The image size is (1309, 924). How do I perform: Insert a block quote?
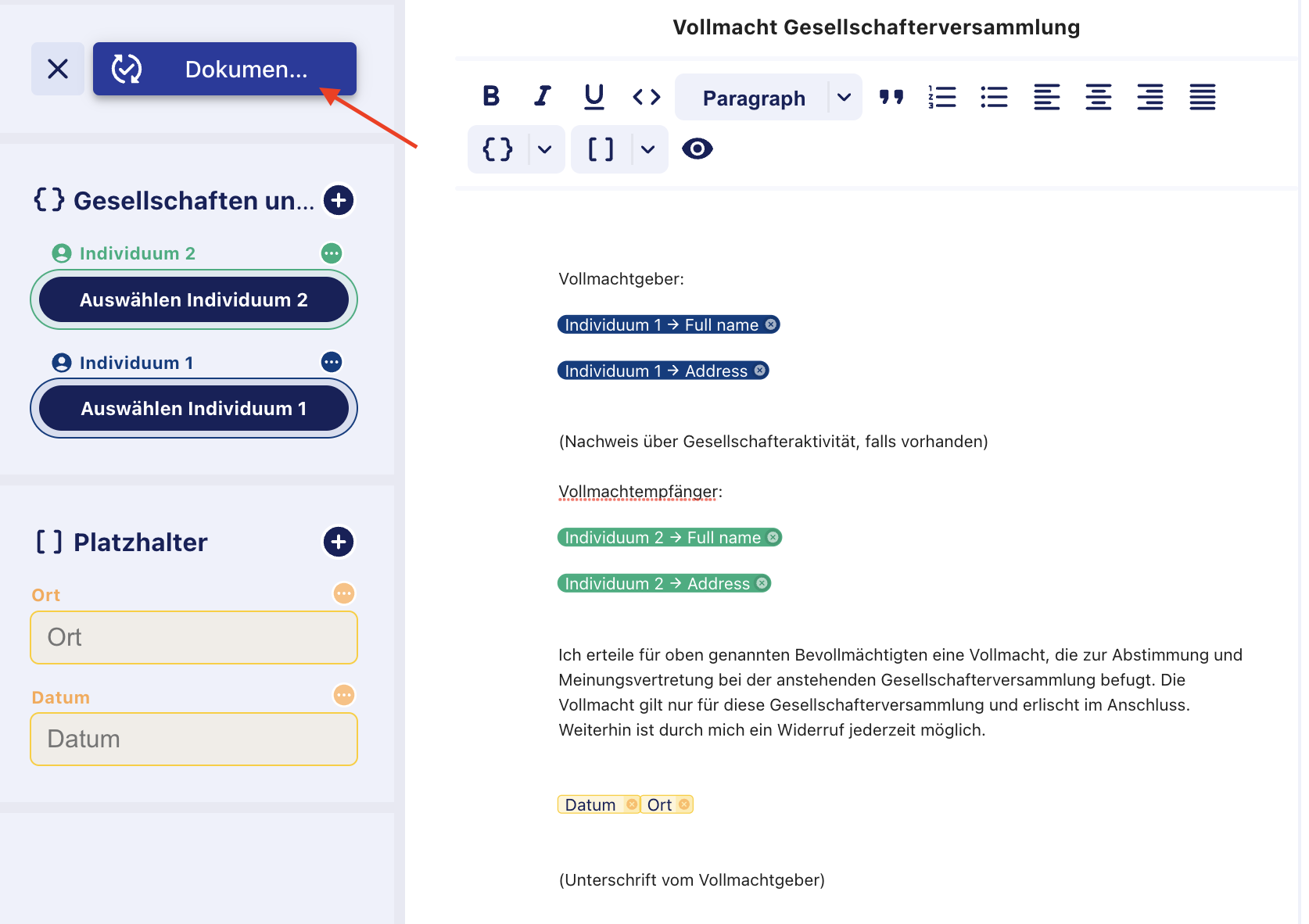pos(891,97)
